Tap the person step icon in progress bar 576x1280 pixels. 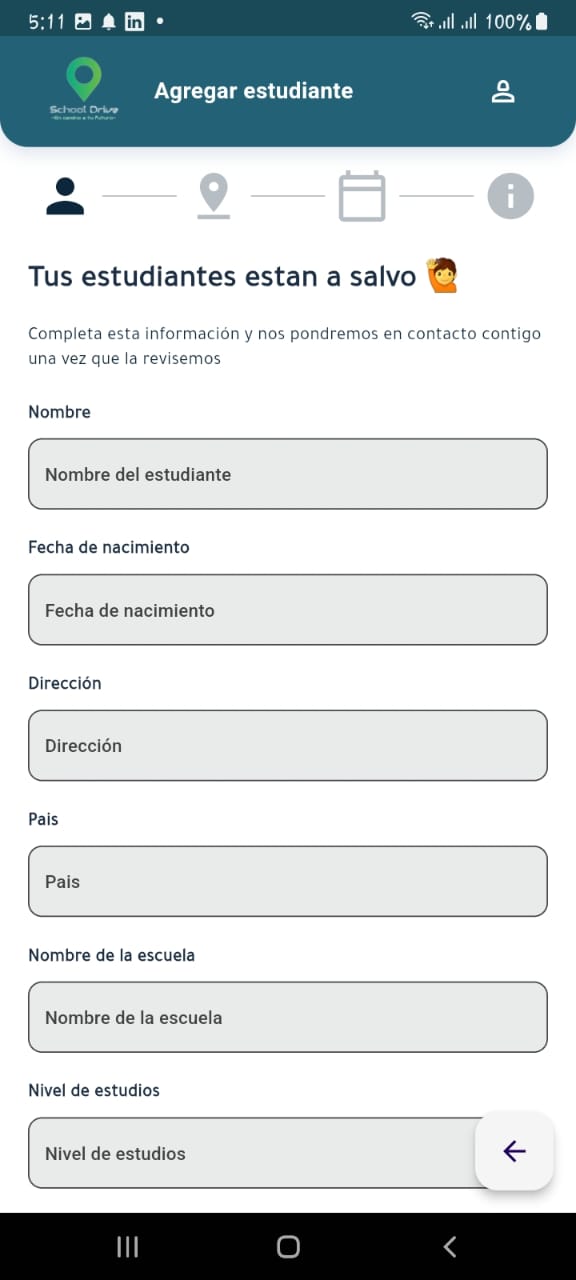coord(64,195)
